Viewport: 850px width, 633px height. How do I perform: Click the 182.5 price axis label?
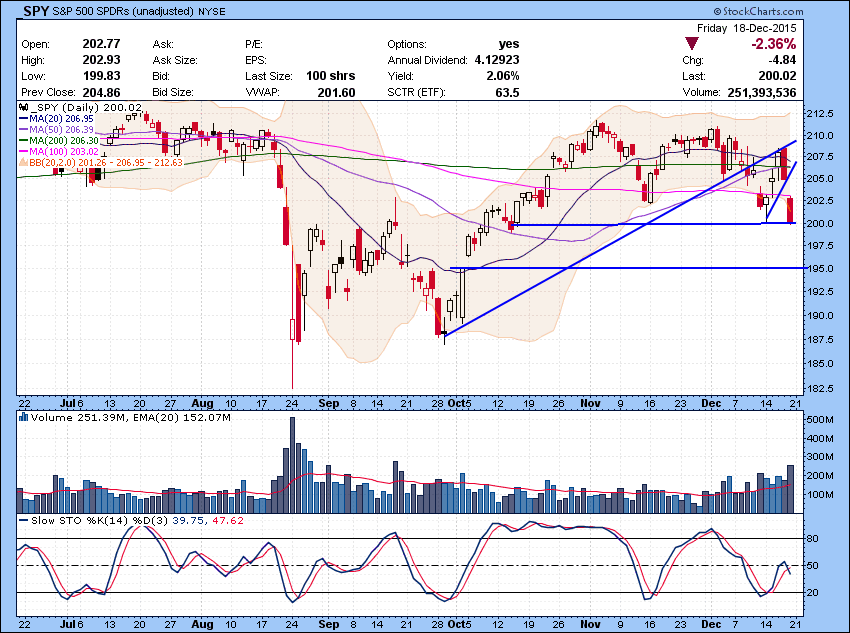pos(820,389)
